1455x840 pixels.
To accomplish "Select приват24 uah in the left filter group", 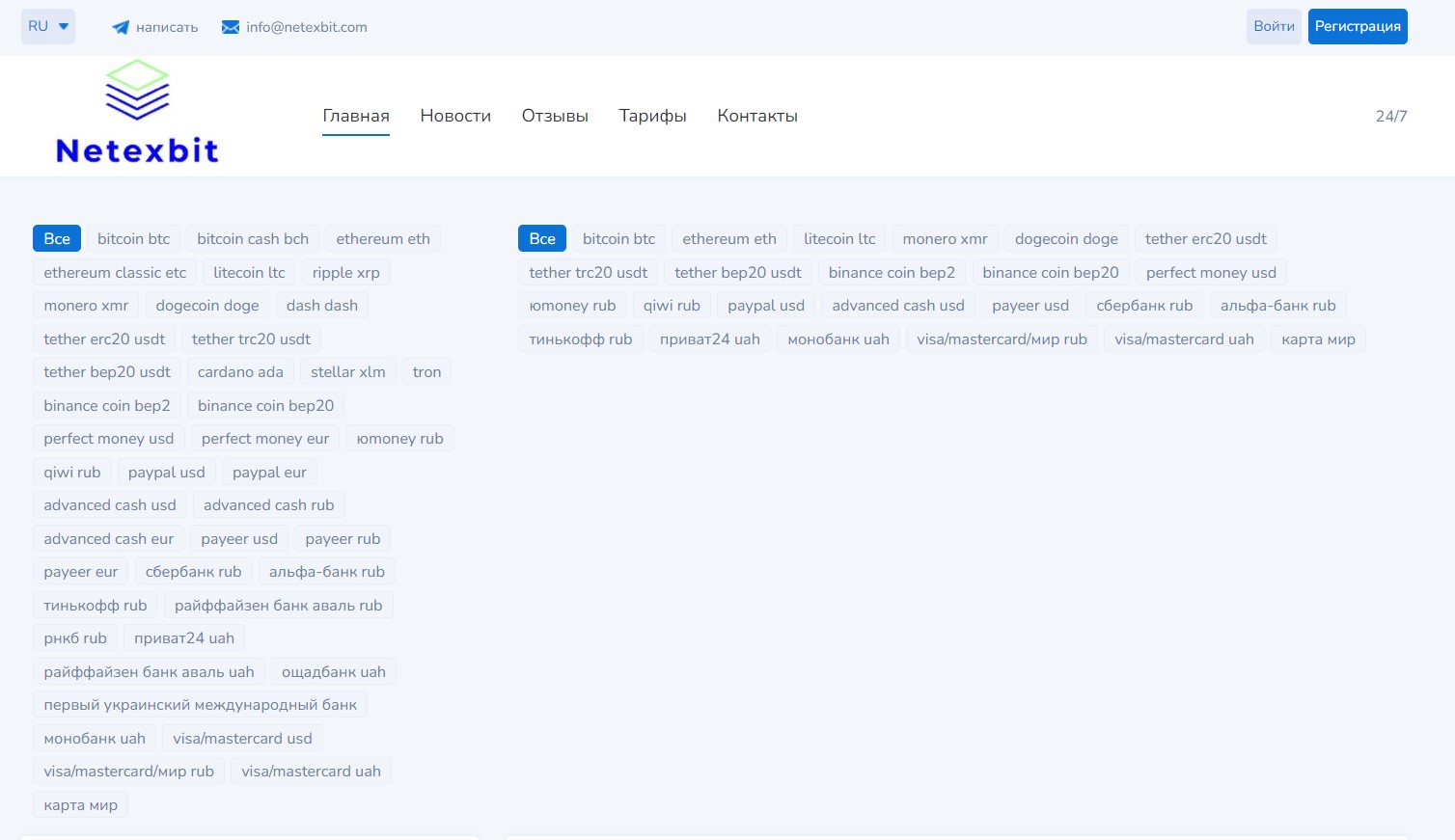I will coord(184,638).
